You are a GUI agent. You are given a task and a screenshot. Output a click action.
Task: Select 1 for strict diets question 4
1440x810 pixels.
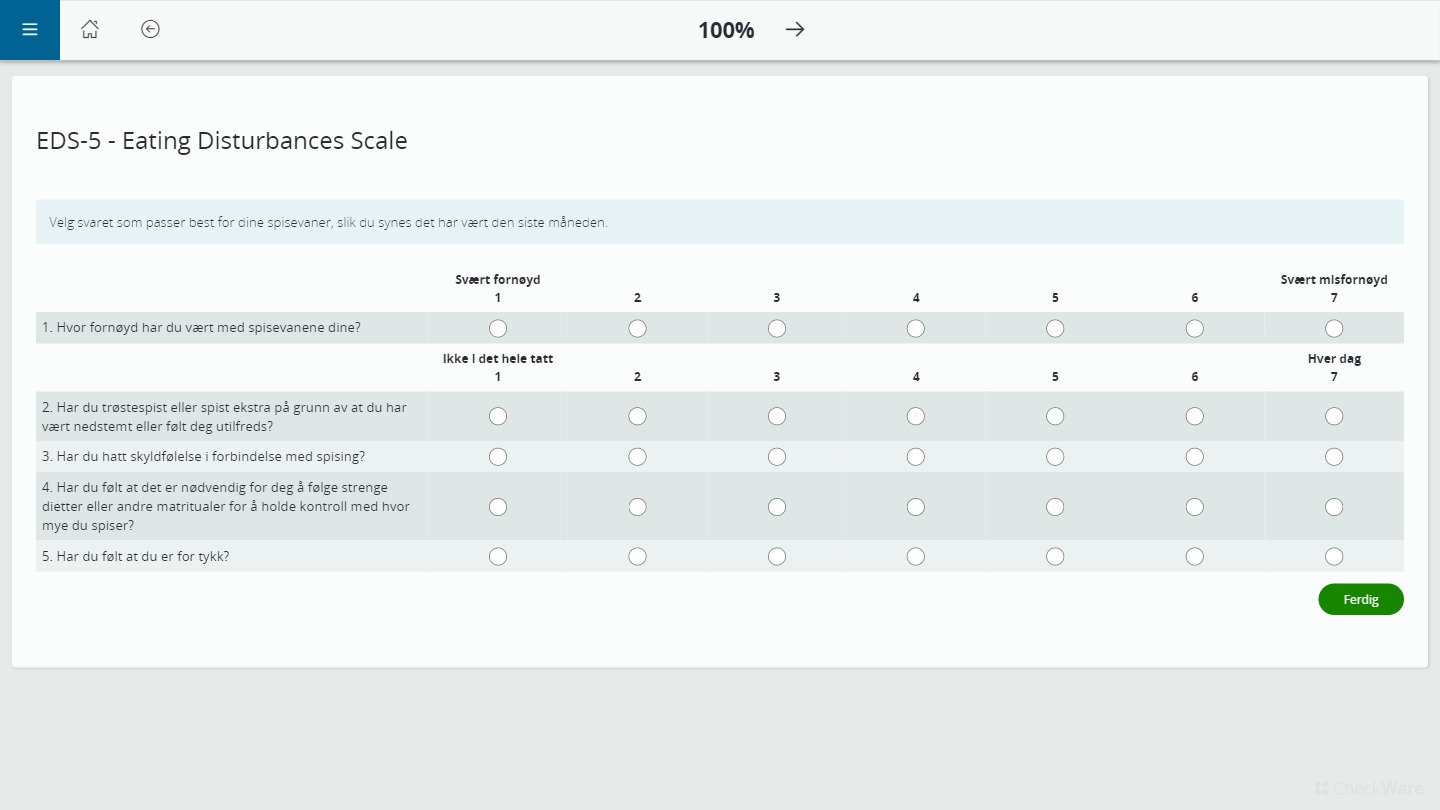pos(498,507)
